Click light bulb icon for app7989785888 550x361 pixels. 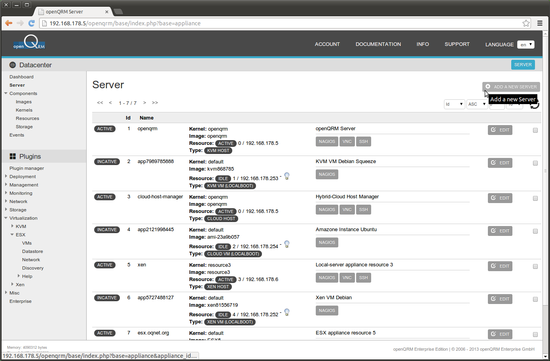pos(287,176)
